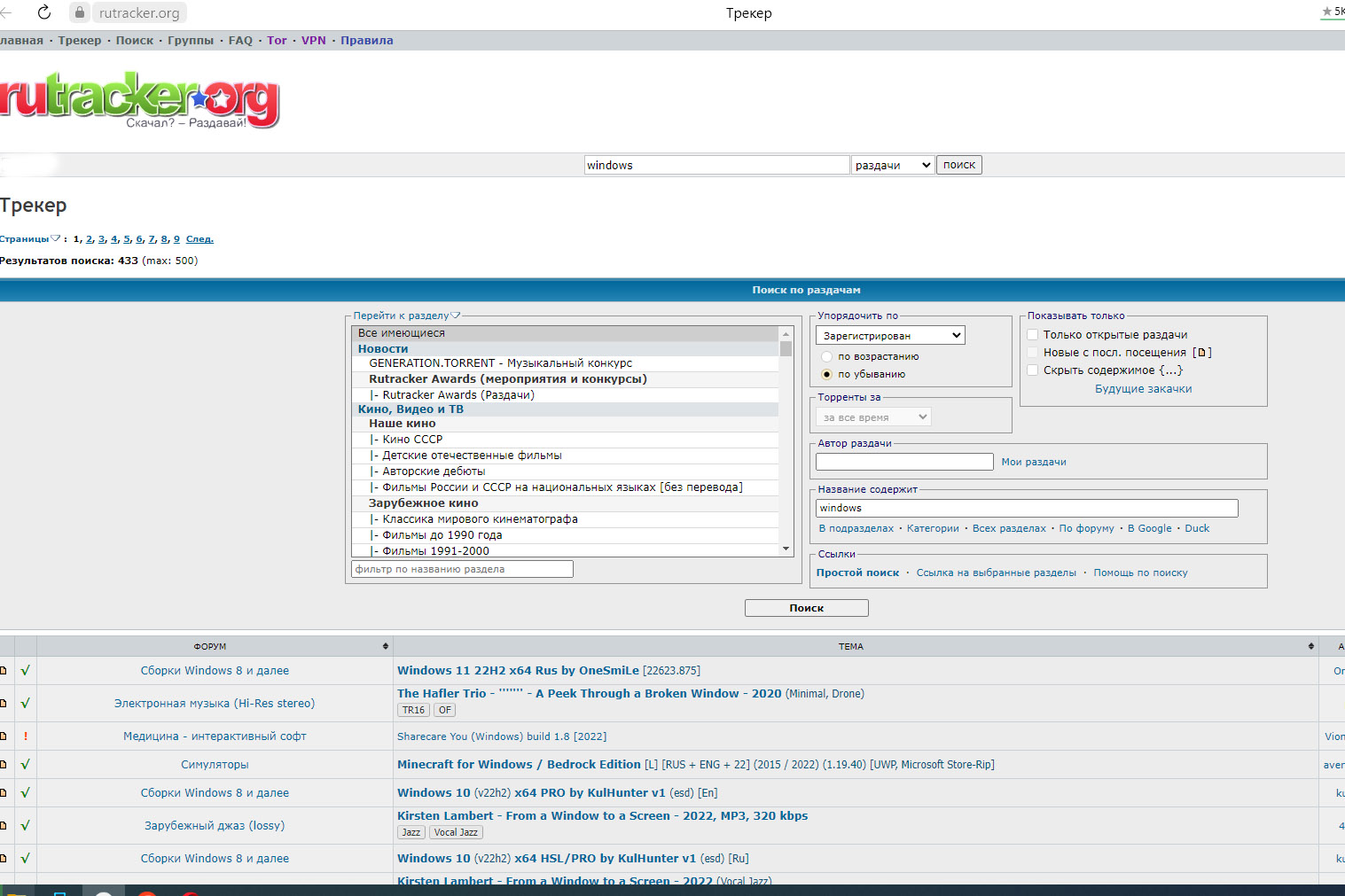Click the Мои раздачи link
1345x896 pixels.
1034,462
